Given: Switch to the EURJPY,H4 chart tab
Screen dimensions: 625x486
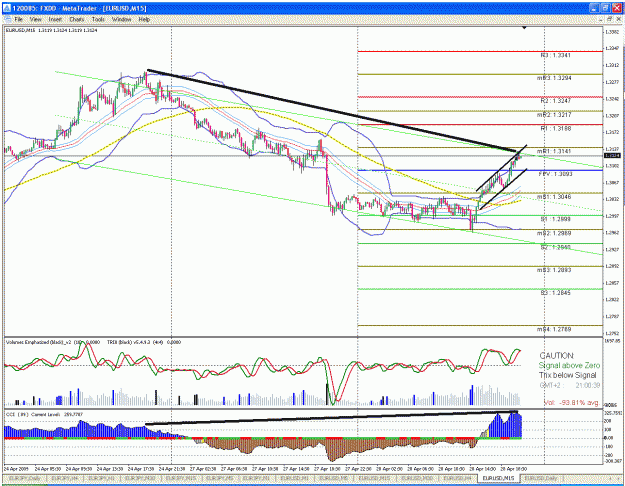Looking at the screenshot, I should [x=63, y=478].
